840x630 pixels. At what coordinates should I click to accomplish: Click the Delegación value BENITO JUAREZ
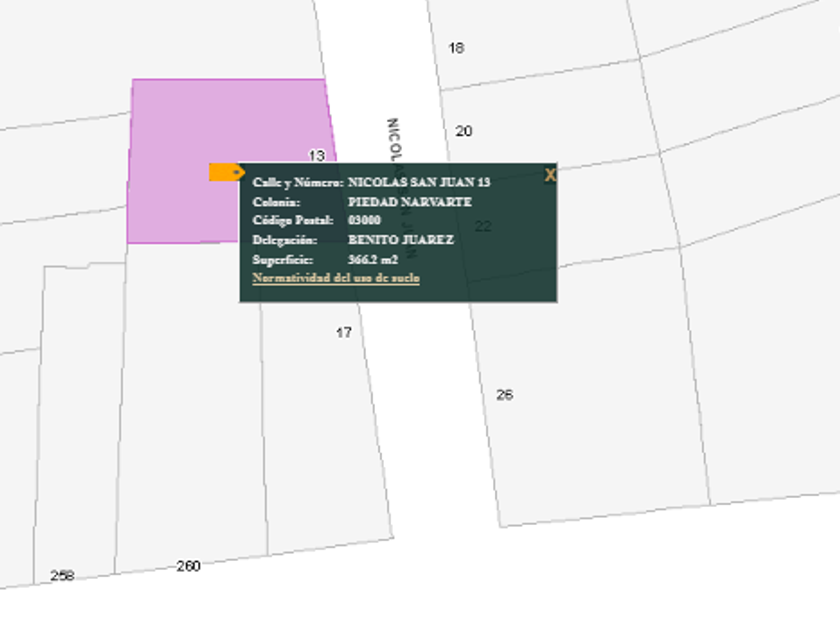click(401, 239)
